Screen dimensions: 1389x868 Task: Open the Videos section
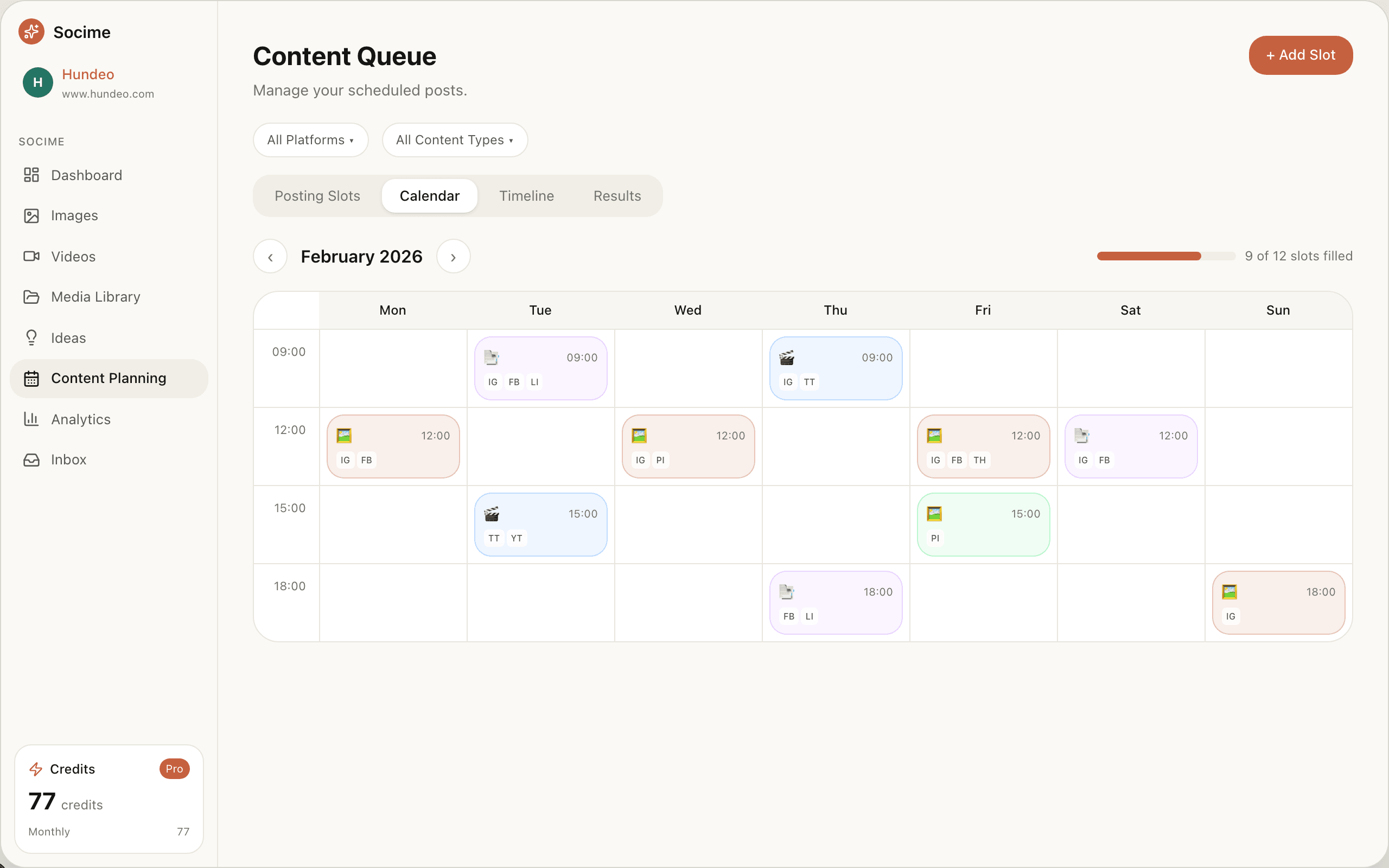(73, 256)
